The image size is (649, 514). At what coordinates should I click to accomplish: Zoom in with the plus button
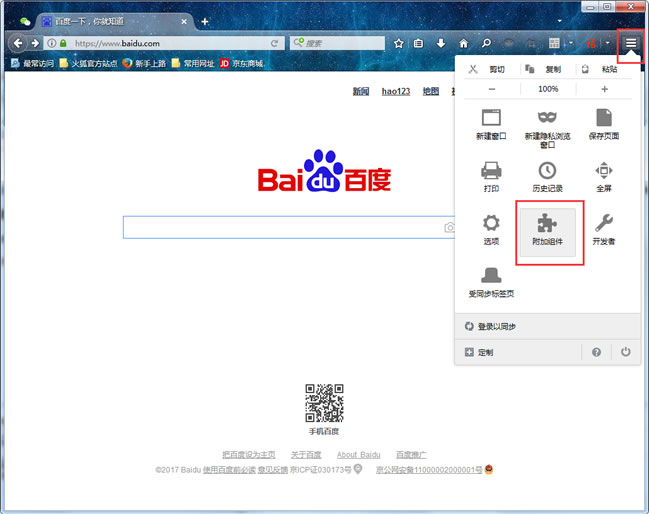point(604,89)
